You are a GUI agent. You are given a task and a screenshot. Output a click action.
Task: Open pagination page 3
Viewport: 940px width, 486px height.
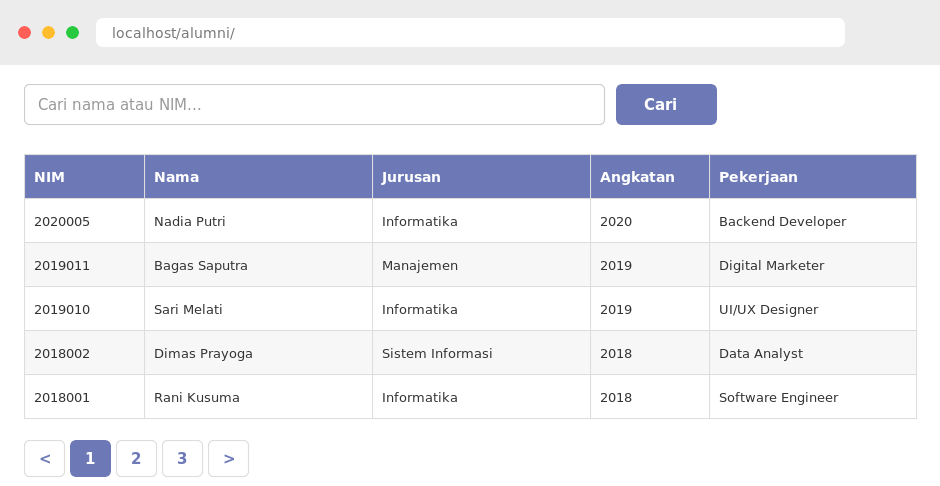pos(182,458)
